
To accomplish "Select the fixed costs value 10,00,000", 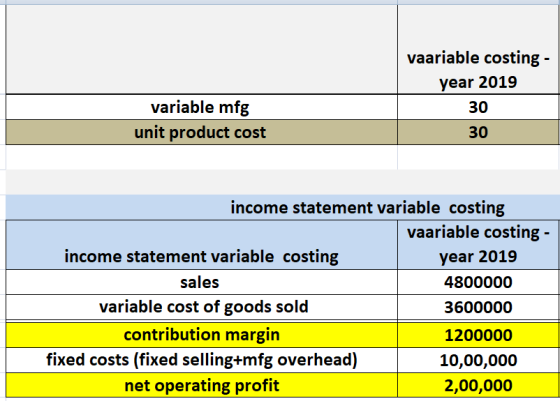I will pyautogui.click(x=478, y=360).
